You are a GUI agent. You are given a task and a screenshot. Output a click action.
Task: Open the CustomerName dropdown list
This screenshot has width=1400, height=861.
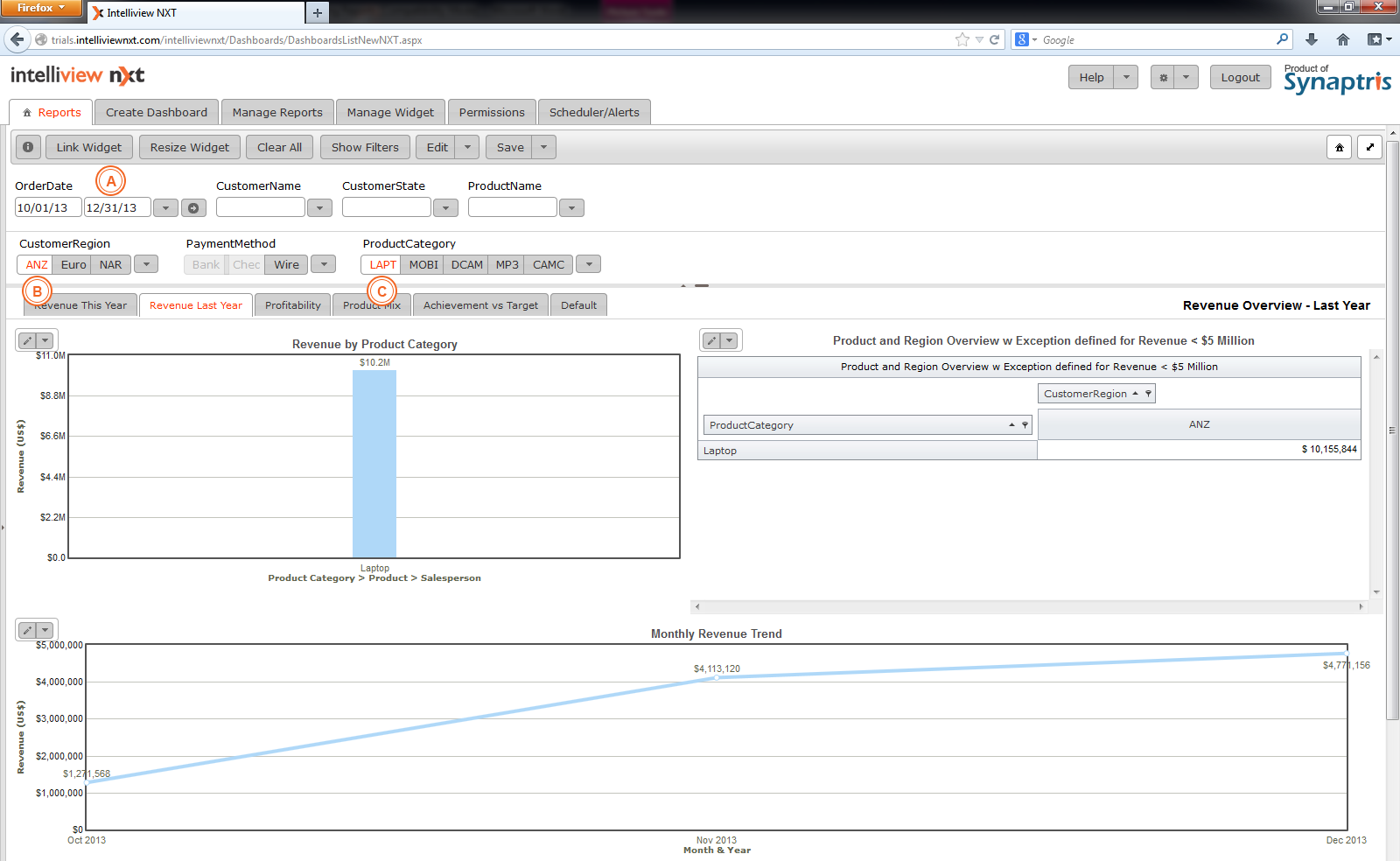pos(319,208)
